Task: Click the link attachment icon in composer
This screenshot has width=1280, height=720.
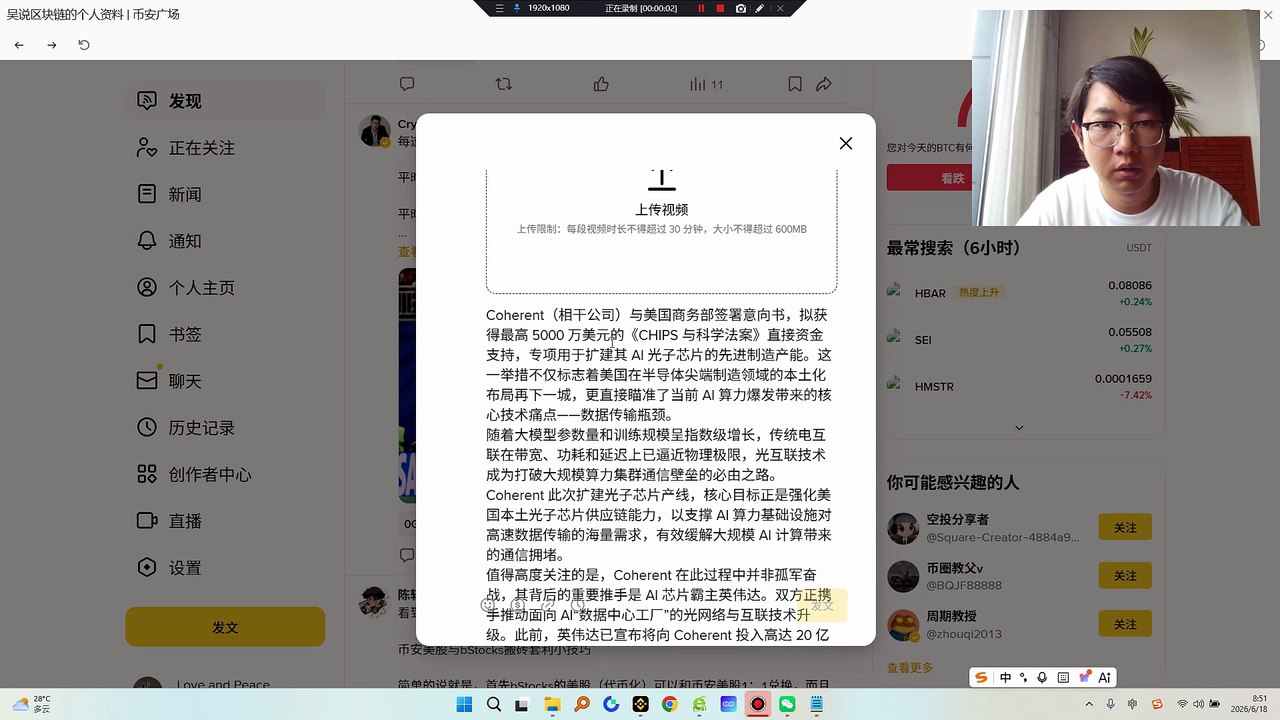Action: coord(548,605)
